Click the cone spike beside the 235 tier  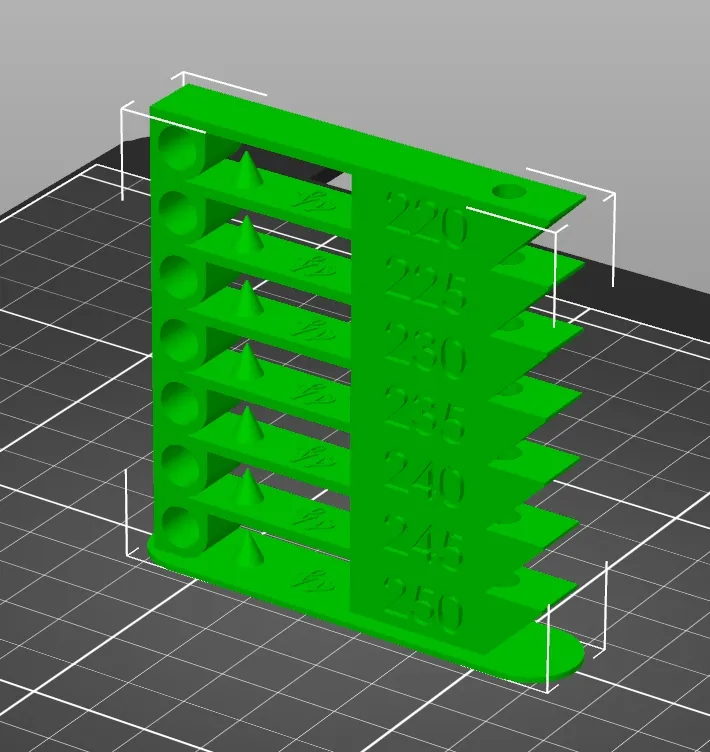pos(249,362)
